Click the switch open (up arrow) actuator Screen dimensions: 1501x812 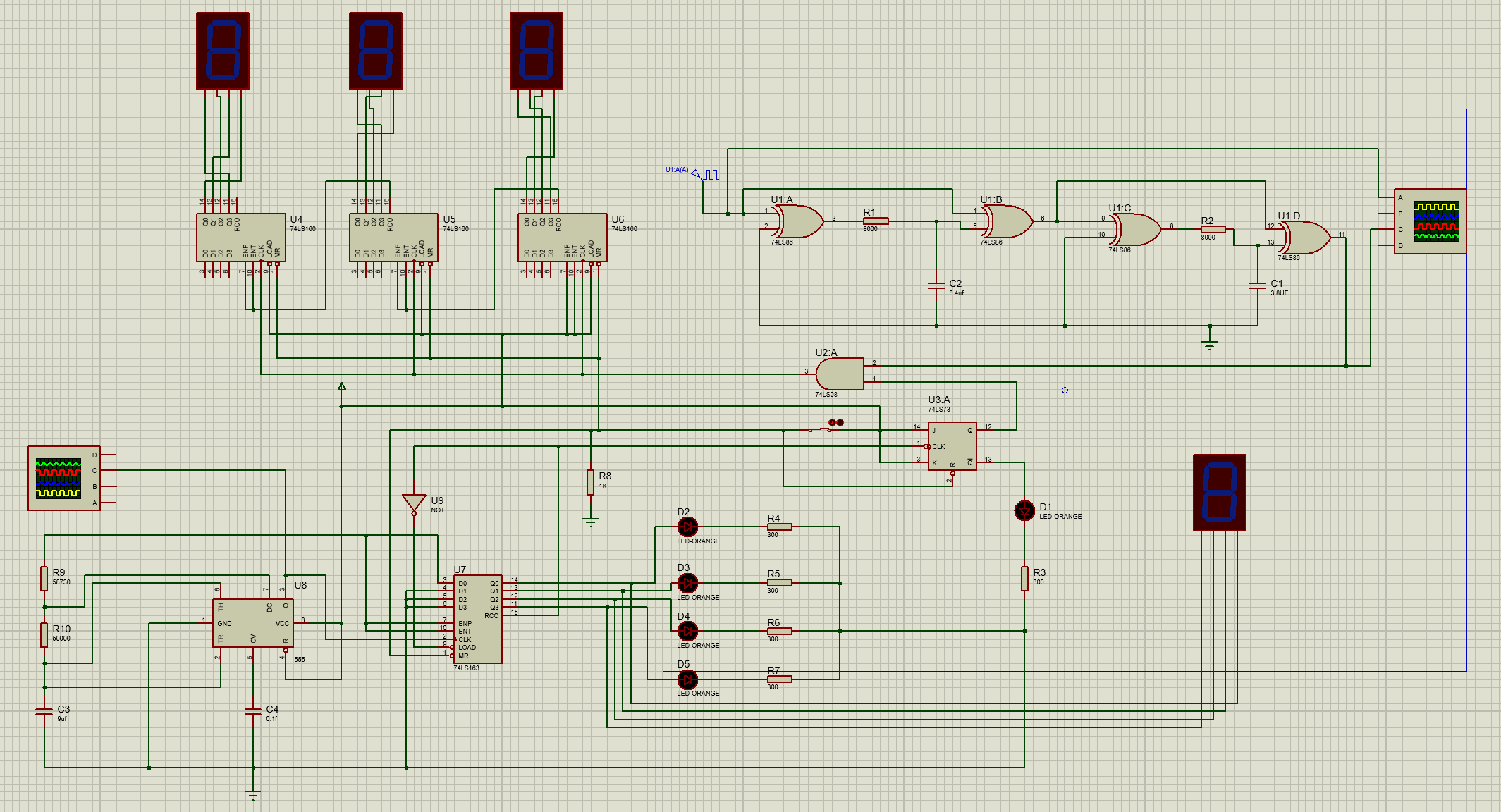click(840, 422)
